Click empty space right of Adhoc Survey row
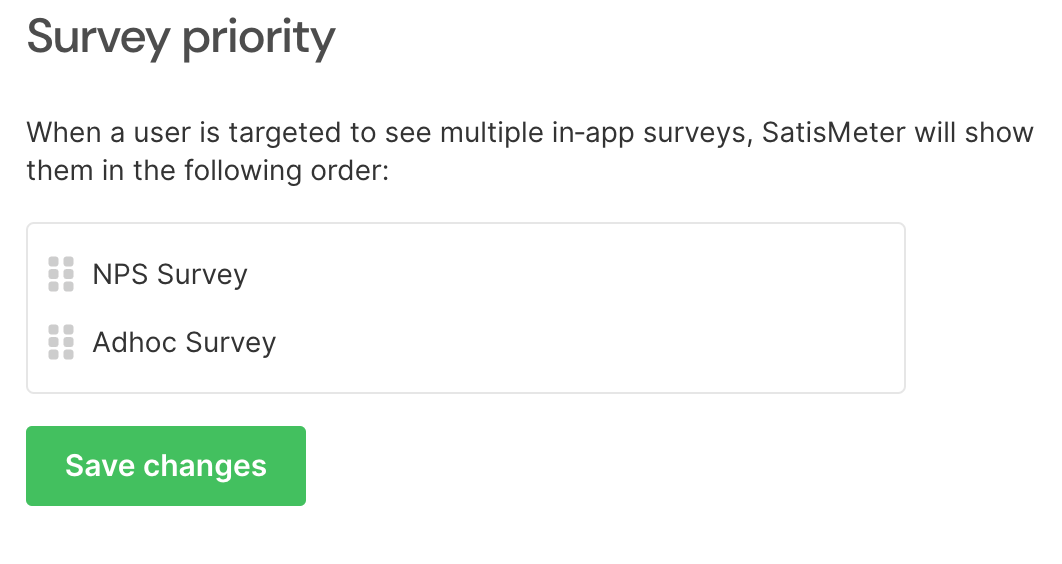This screenshot has width=1062, height=564. [x=589, y=342]
